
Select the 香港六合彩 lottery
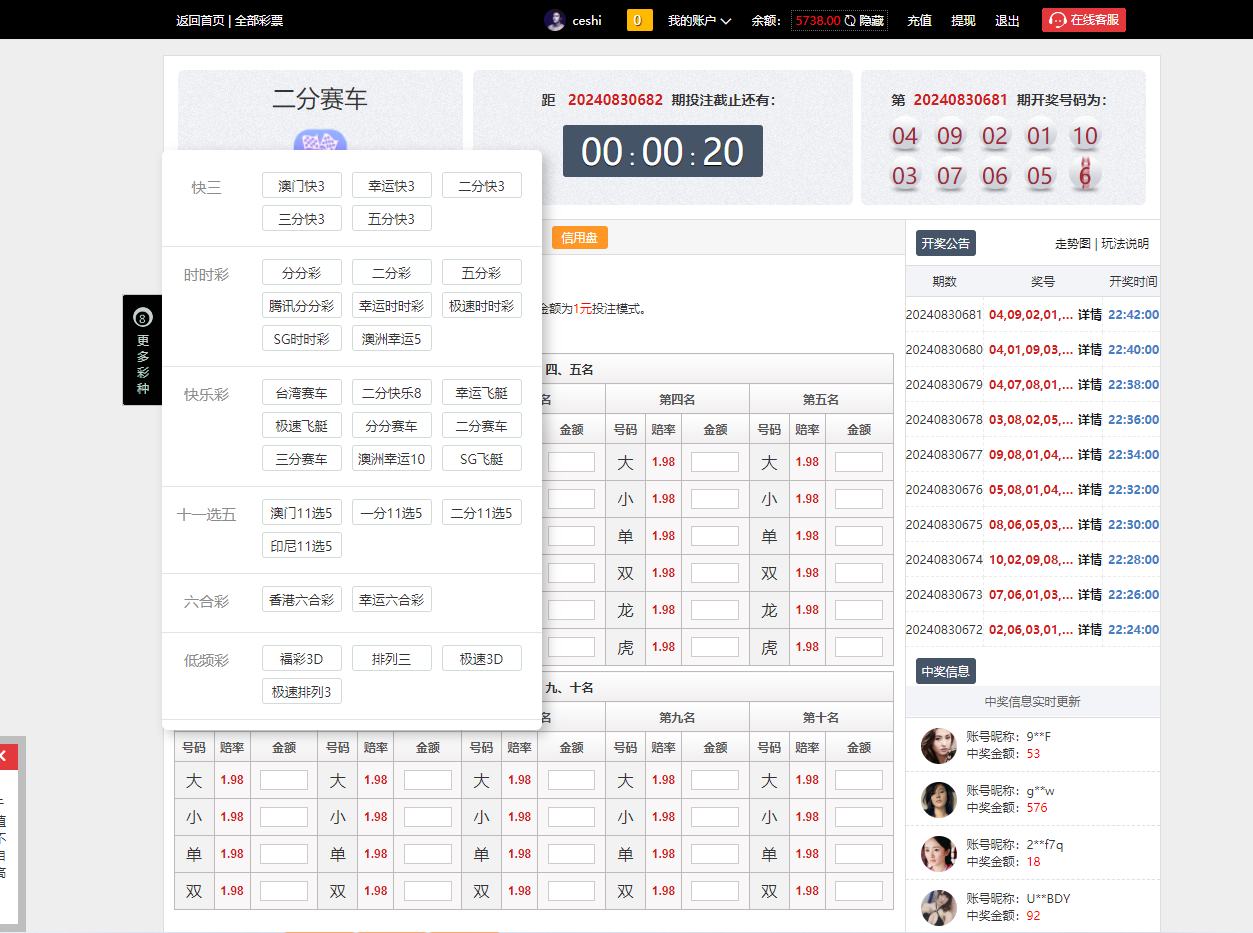pos(302,598)
